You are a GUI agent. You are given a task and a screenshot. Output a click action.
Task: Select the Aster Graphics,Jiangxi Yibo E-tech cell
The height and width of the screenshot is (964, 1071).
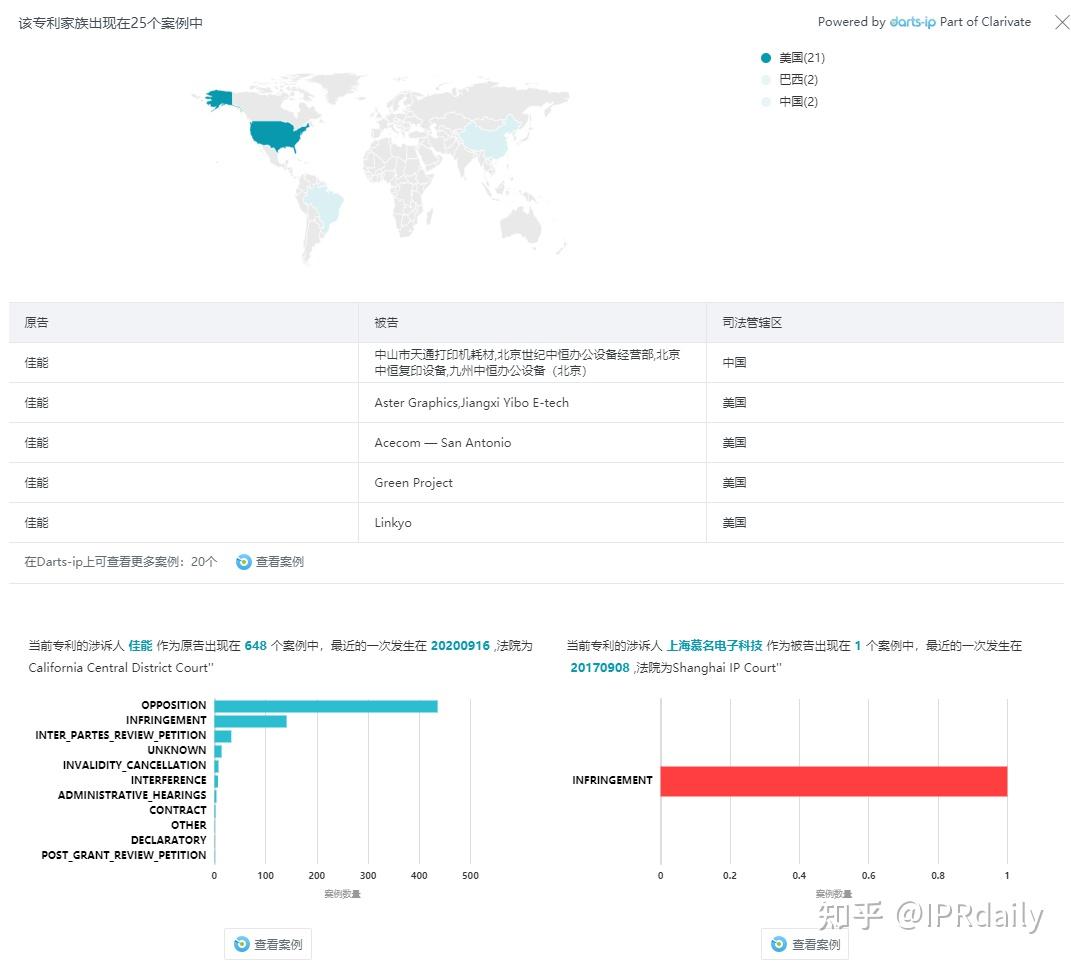tap(531, 403)
